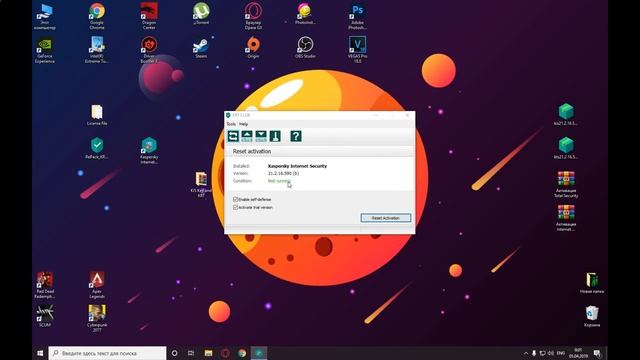
Task: Select the Kaspersky Internet Security desktop shortcut
Action: click(x=149, y=151)
